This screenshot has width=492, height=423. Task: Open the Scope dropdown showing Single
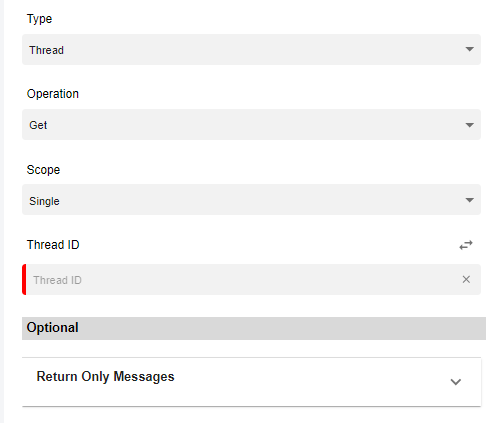click(x=251, y=199)
